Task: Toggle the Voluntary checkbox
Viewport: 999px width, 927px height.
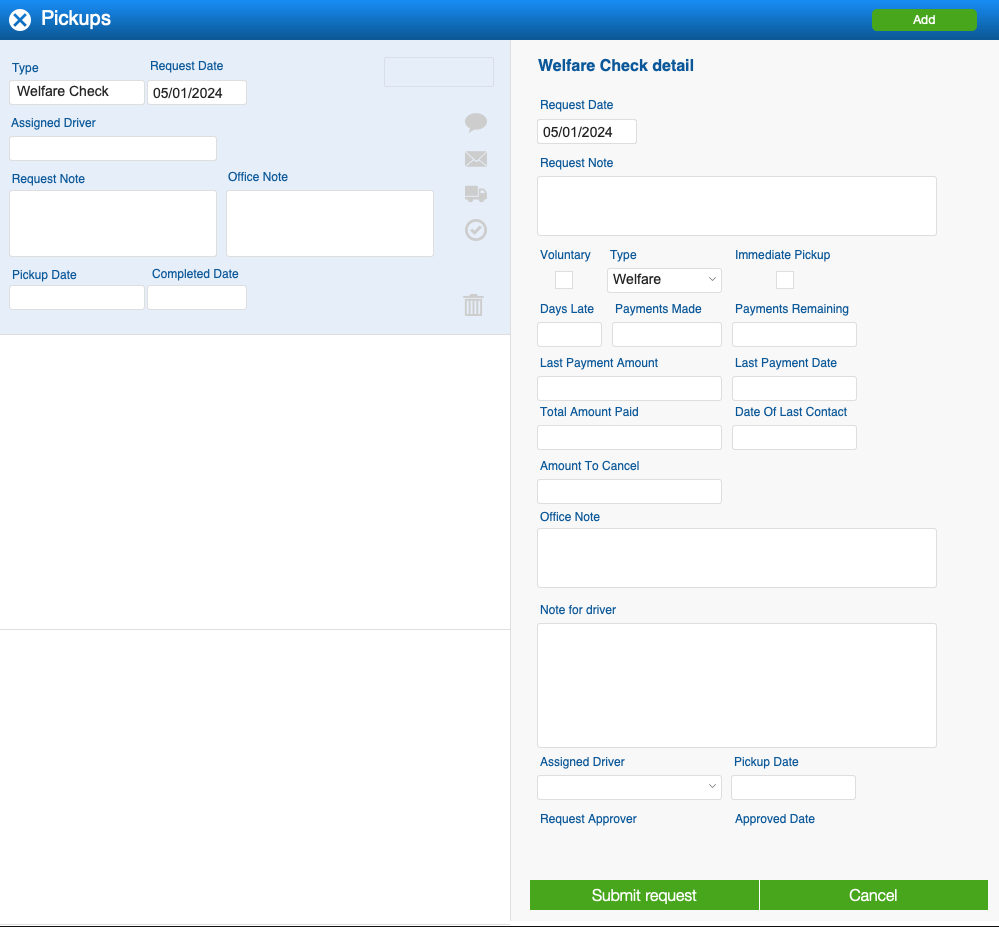Action: pyautogui.click(x=564, y=280)
